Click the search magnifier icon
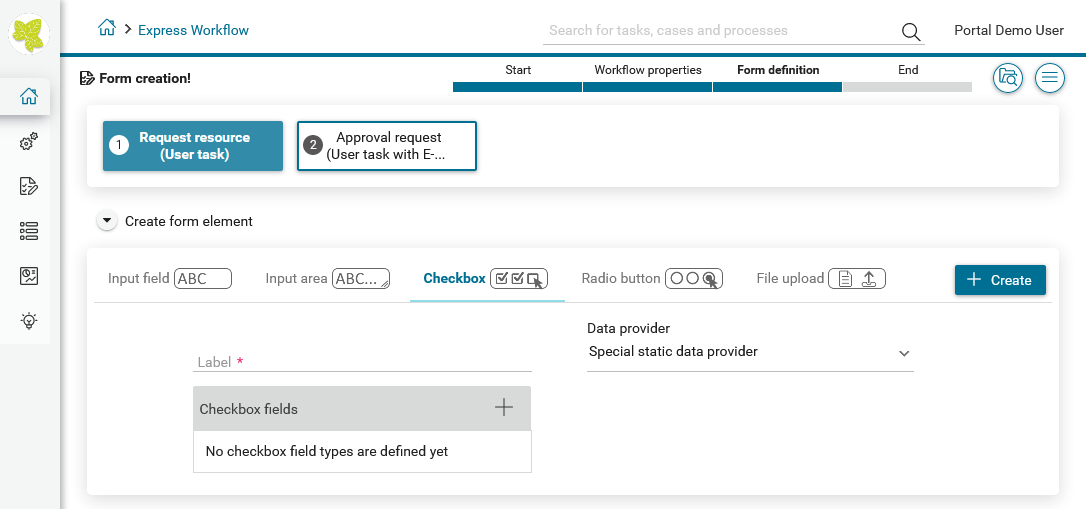The image size is (1086, 509). [x=911, y=31]
